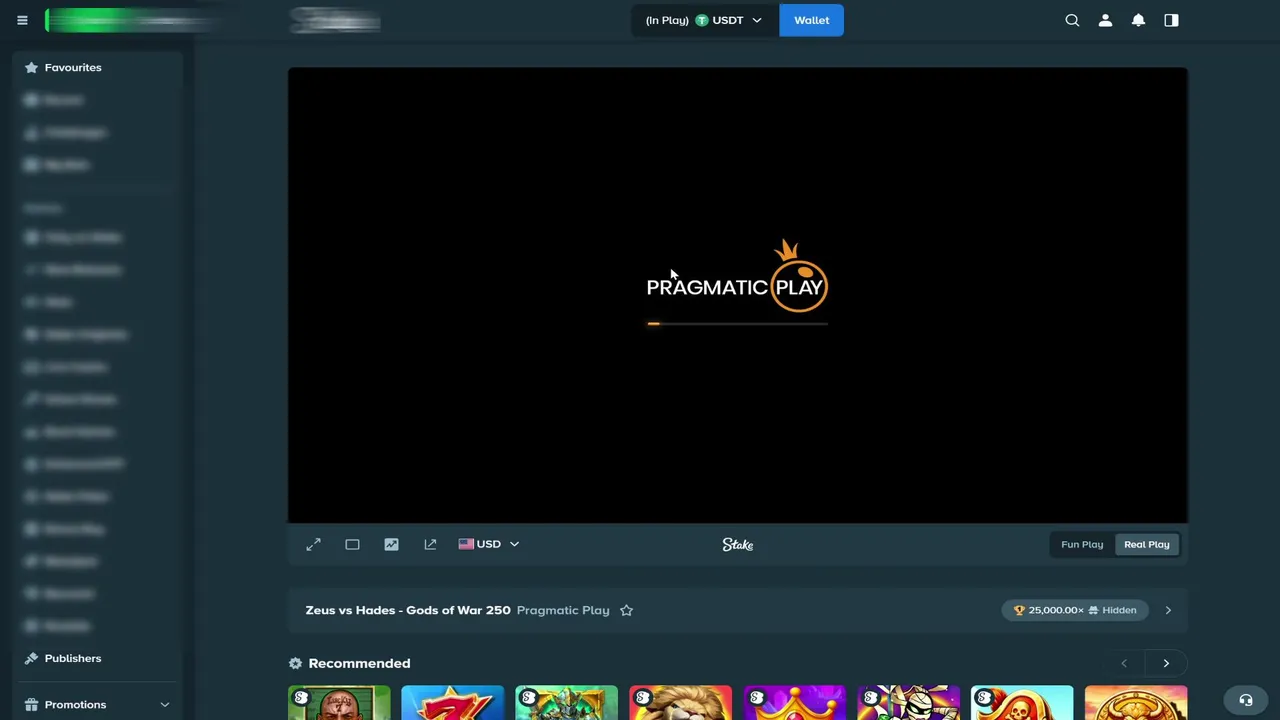Open the red 7 slot thumbnail

tap(452, 703)
